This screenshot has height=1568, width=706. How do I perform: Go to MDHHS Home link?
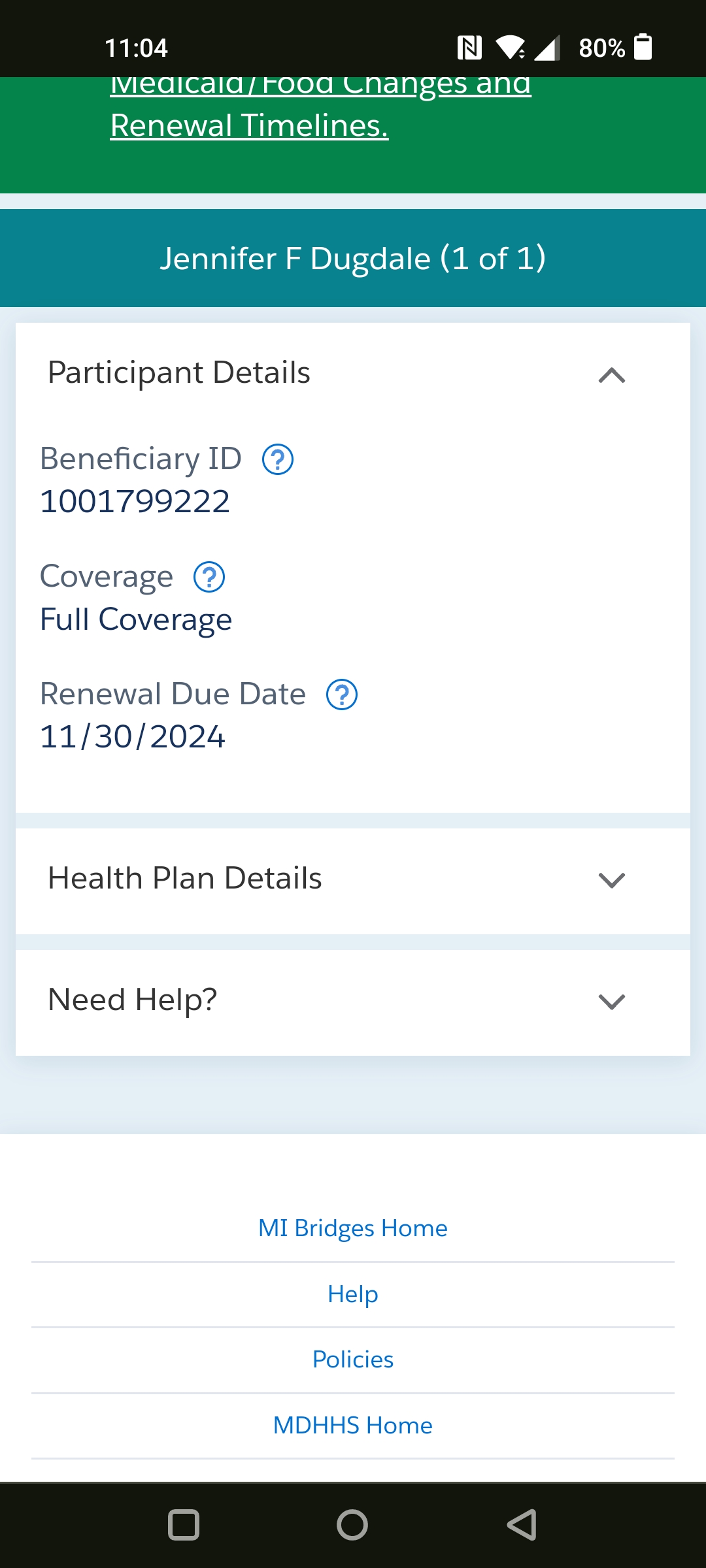click(353, 1425)
